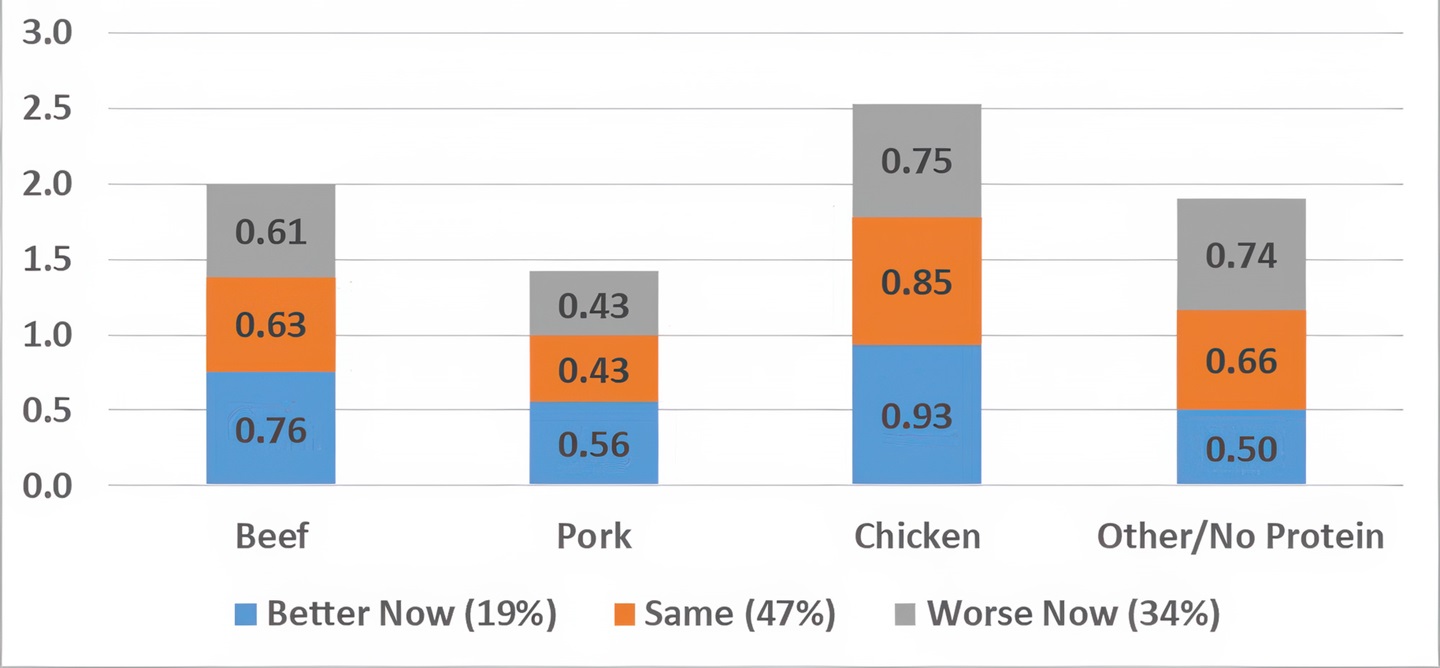
Task: Select the Pork category axis label
Action: 594,537
